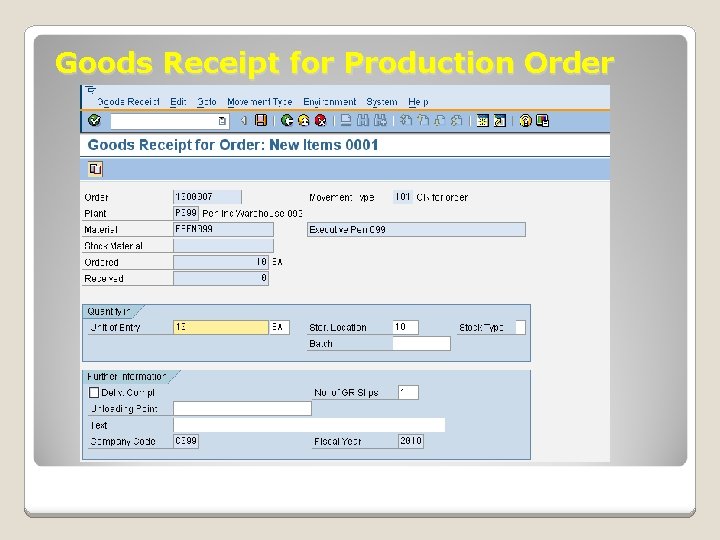Click the Fiscal Year field
This screenshot has height=540, width=720.
click(x=411, y=441)
